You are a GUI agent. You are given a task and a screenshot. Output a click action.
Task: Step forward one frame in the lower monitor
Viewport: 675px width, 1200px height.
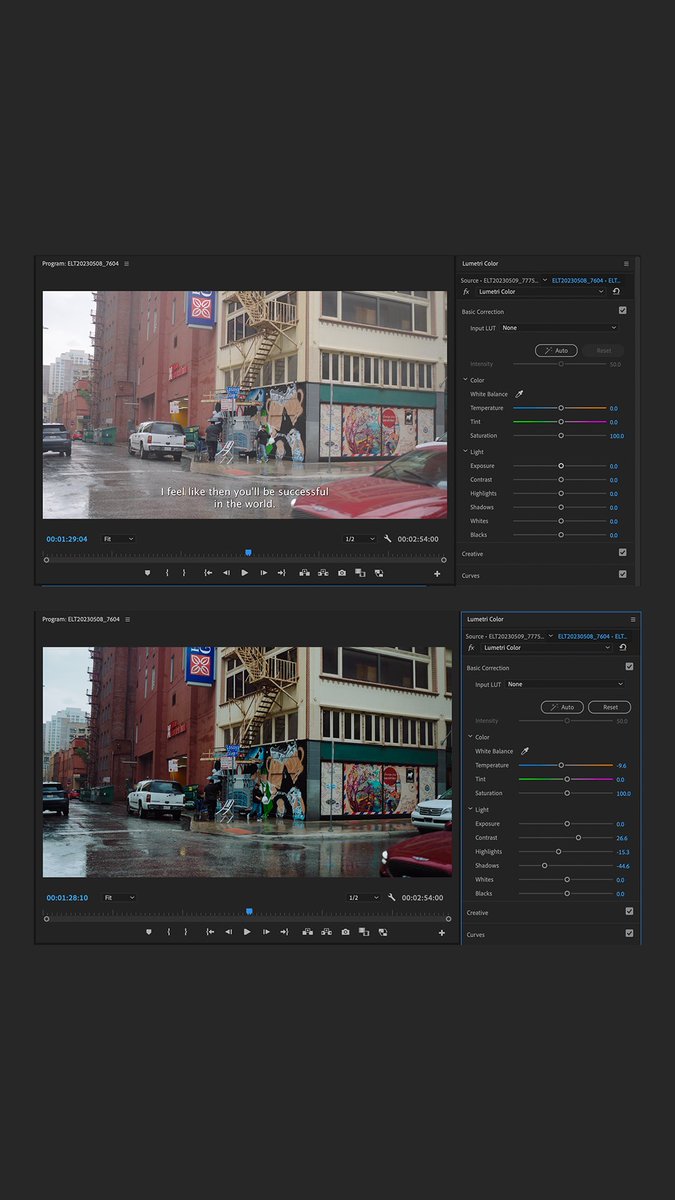tap(265, 932)
